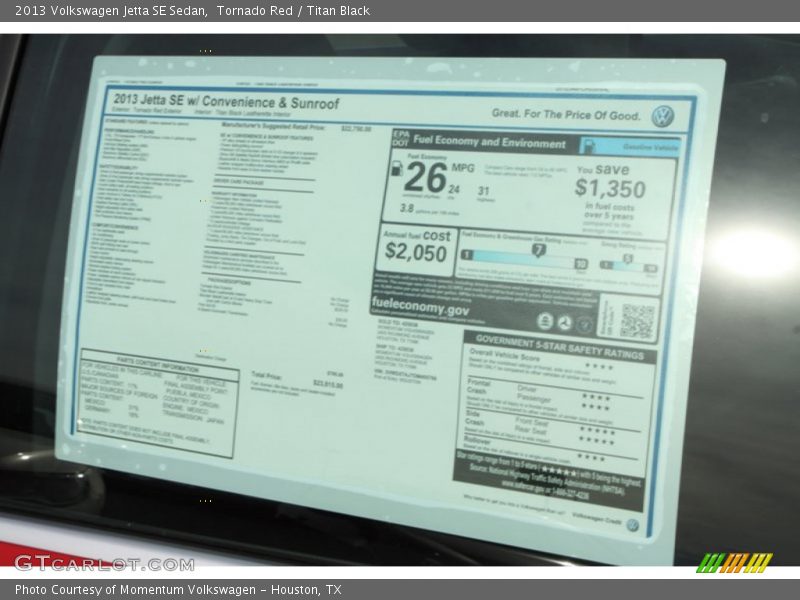Viewport: 800px width, 600px height.
Task: Click the QR code on the sticker
Action: pyautogui.click(x=637, y=321)
